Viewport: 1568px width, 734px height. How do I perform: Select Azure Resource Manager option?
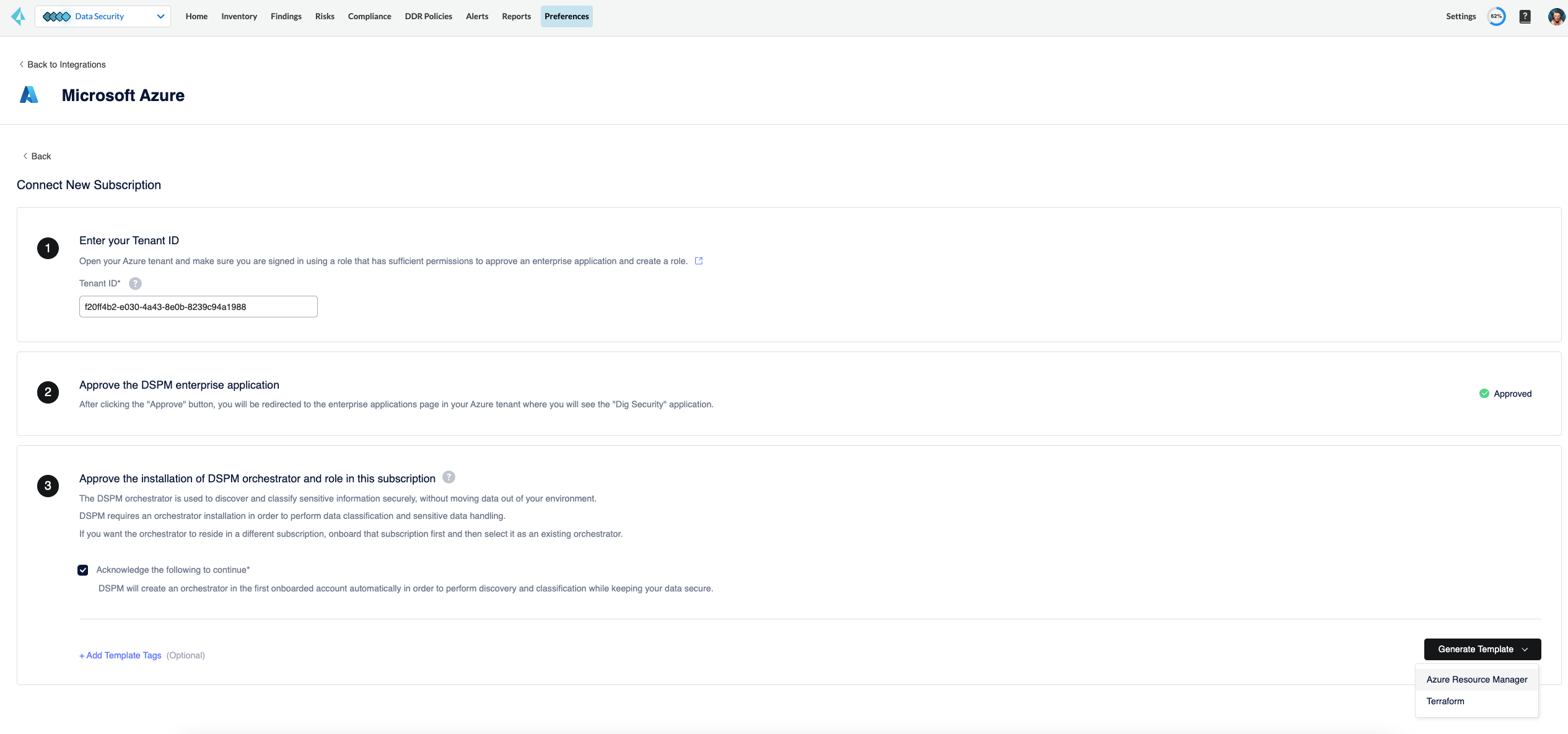click(x=1476, y=679)
